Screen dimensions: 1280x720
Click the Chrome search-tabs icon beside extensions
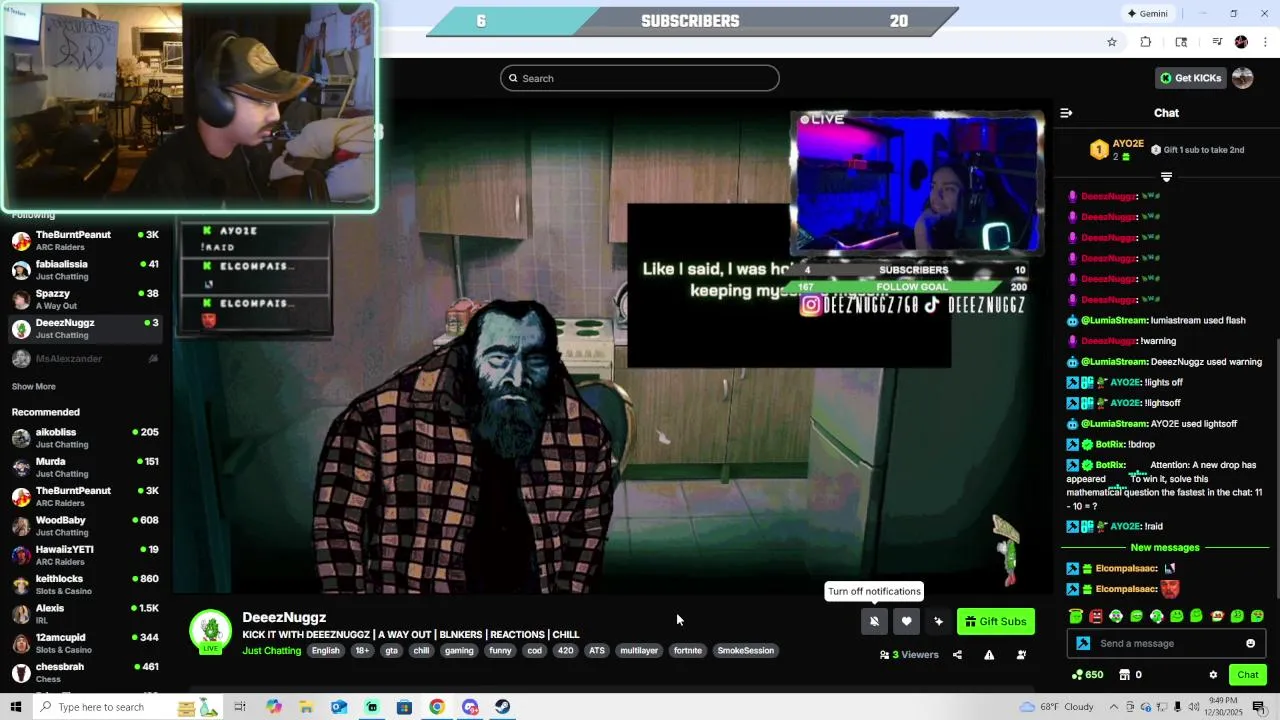[1181, 42]
